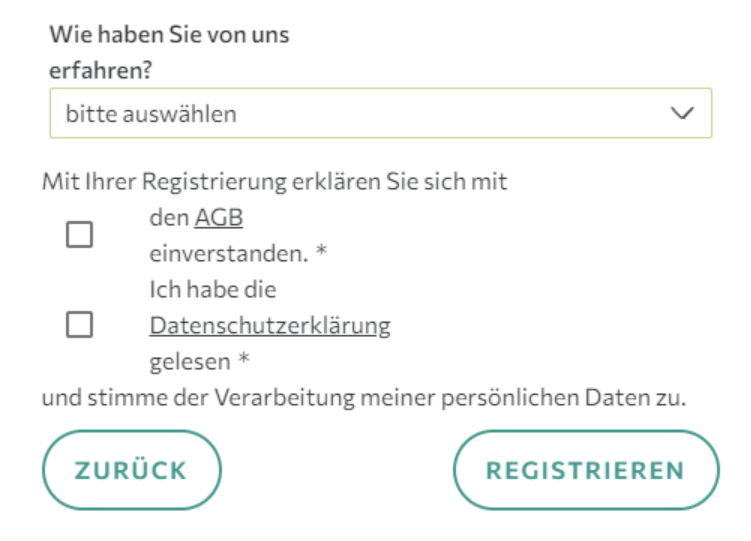Click the 'Ich habe die' label text
Viewport: 751px width, 541px height.
click(x=212, y=289)
